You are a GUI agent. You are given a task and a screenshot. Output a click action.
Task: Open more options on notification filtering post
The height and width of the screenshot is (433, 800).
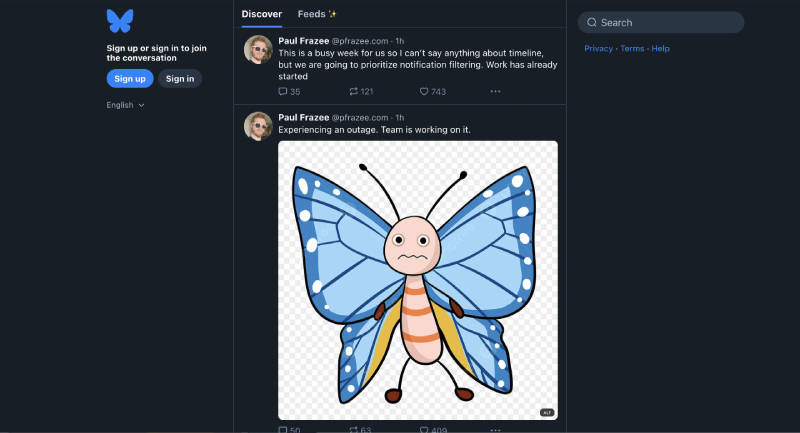click(495, 92)
